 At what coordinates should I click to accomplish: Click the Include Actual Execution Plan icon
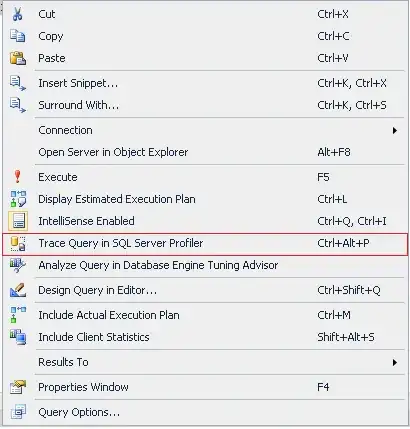click(x=18, y=315)
